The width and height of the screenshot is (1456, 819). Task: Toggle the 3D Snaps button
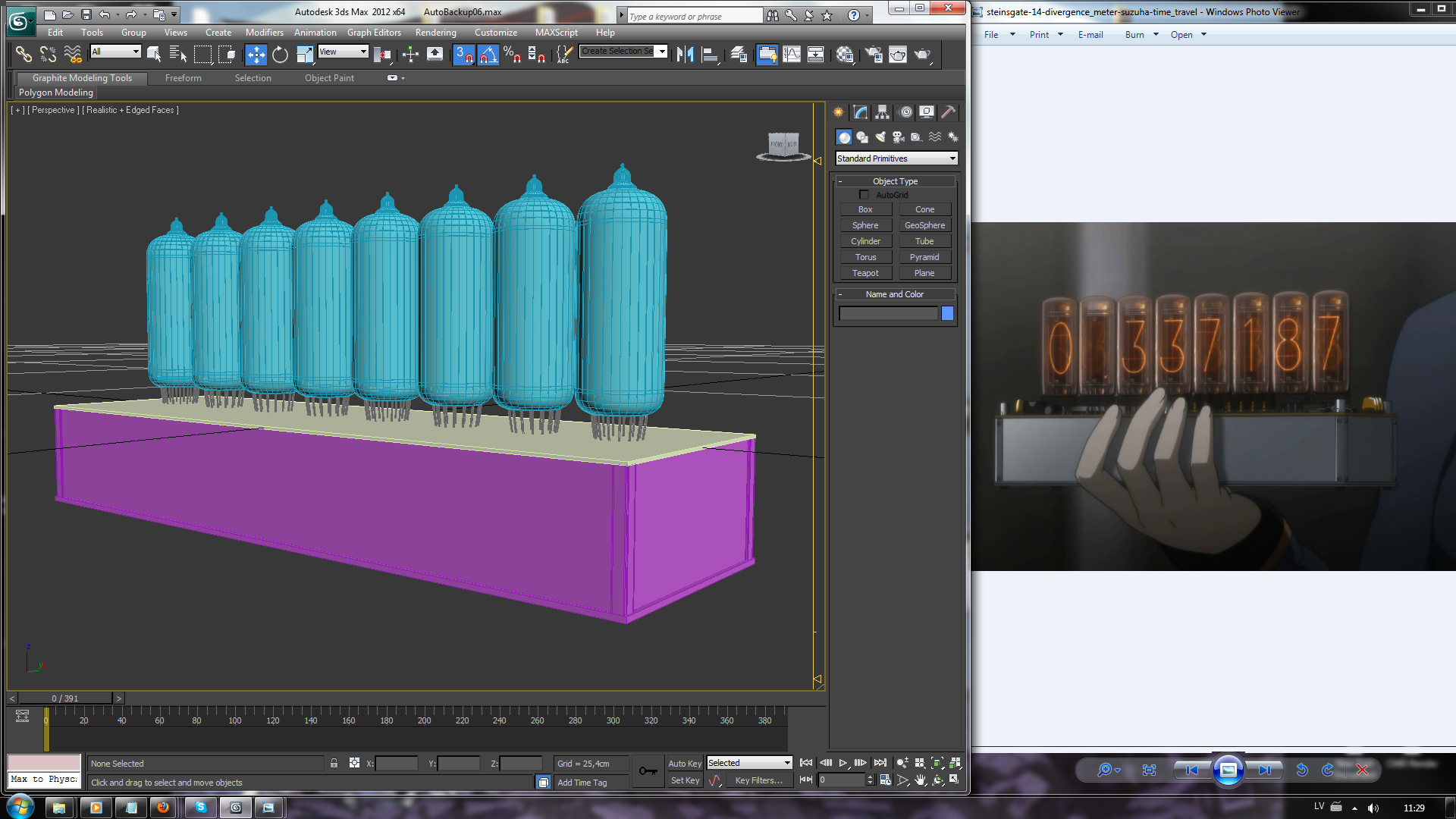pyautogui.click(x=463, y=55)
